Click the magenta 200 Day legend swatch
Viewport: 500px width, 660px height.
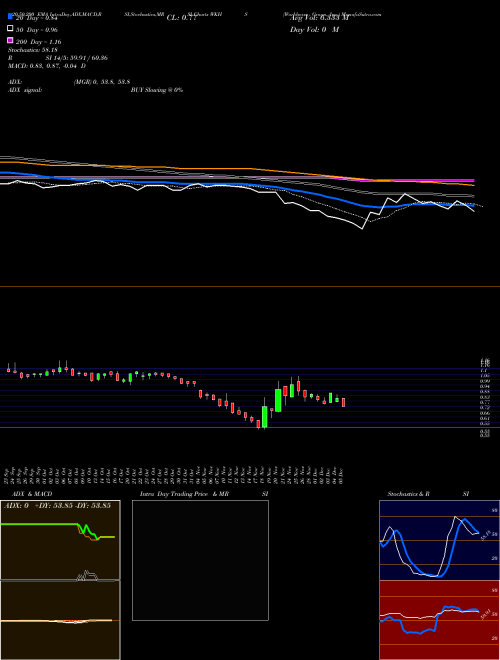[10, 40]
